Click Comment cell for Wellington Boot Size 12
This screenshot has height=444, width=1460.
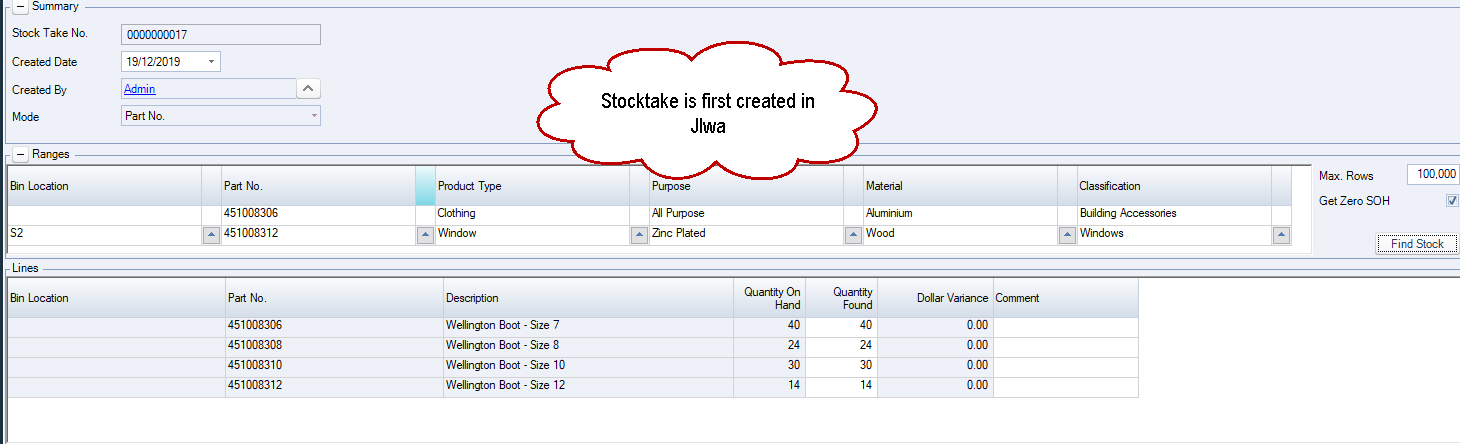[1065, 385]
